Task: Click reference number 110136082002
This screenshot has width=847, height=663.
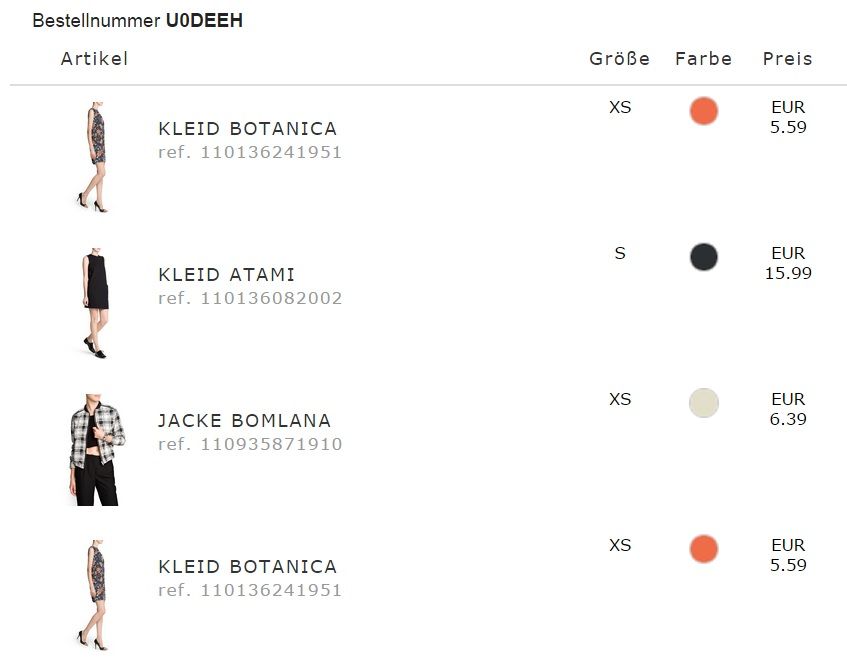Action: [x=250, y=298]
